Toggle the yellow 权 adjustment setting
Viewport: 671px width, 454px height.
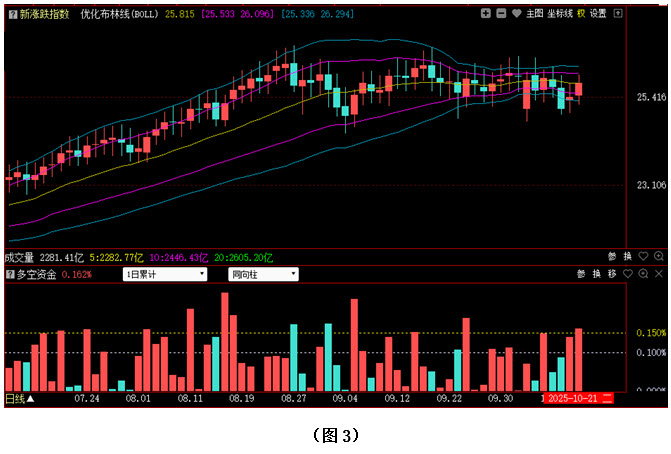click(581, 14)
